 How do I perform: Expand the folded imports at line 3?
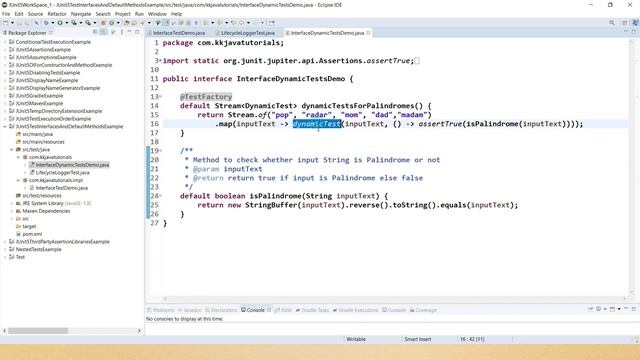point(160,61)
